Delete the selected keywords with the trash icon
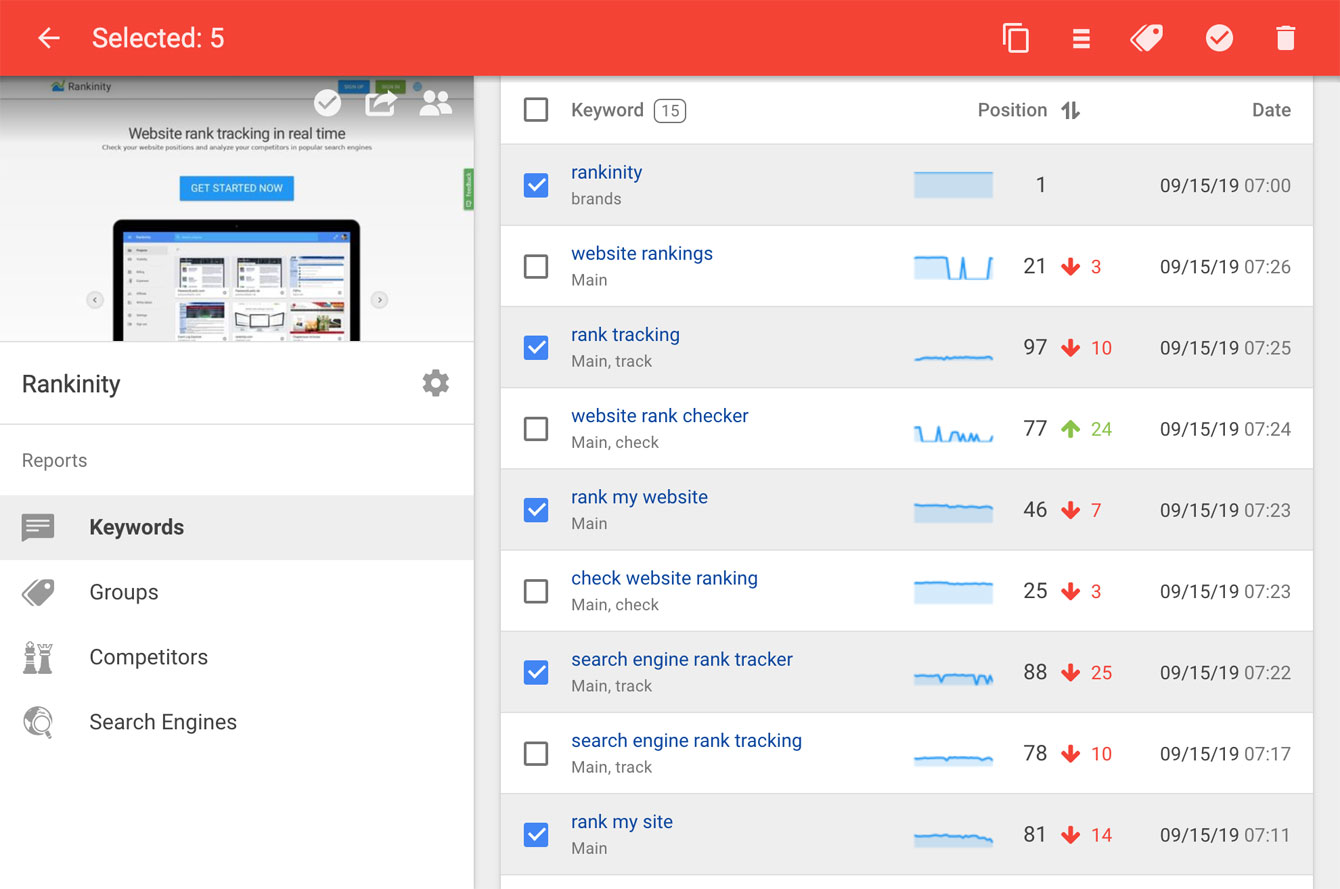 coord(1286,38)
